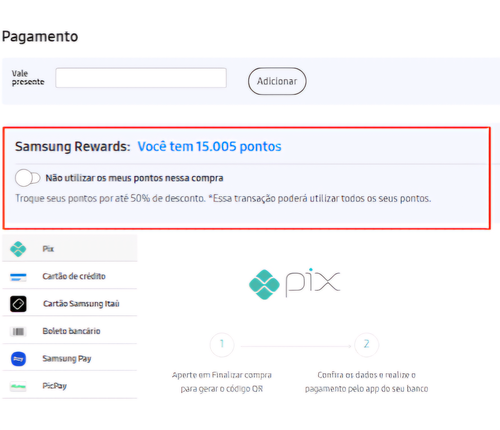
Task: Select Pix payment method
Action: 70,249
